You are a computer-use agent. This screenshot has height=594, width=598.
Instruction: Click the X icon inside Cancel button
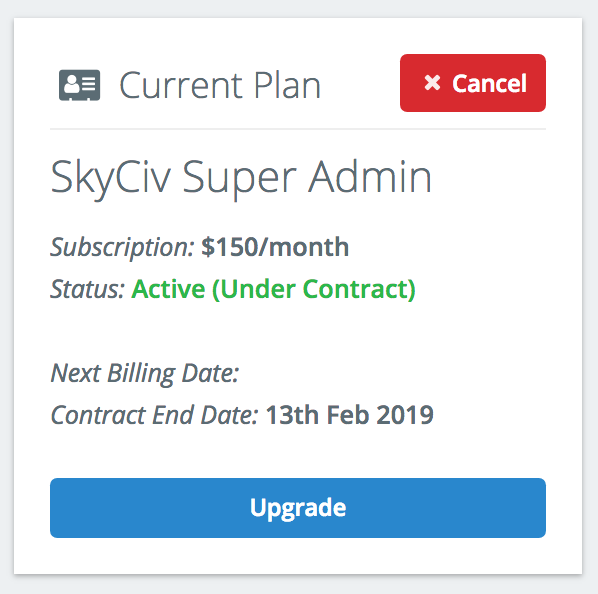click(x=432, y=83)
